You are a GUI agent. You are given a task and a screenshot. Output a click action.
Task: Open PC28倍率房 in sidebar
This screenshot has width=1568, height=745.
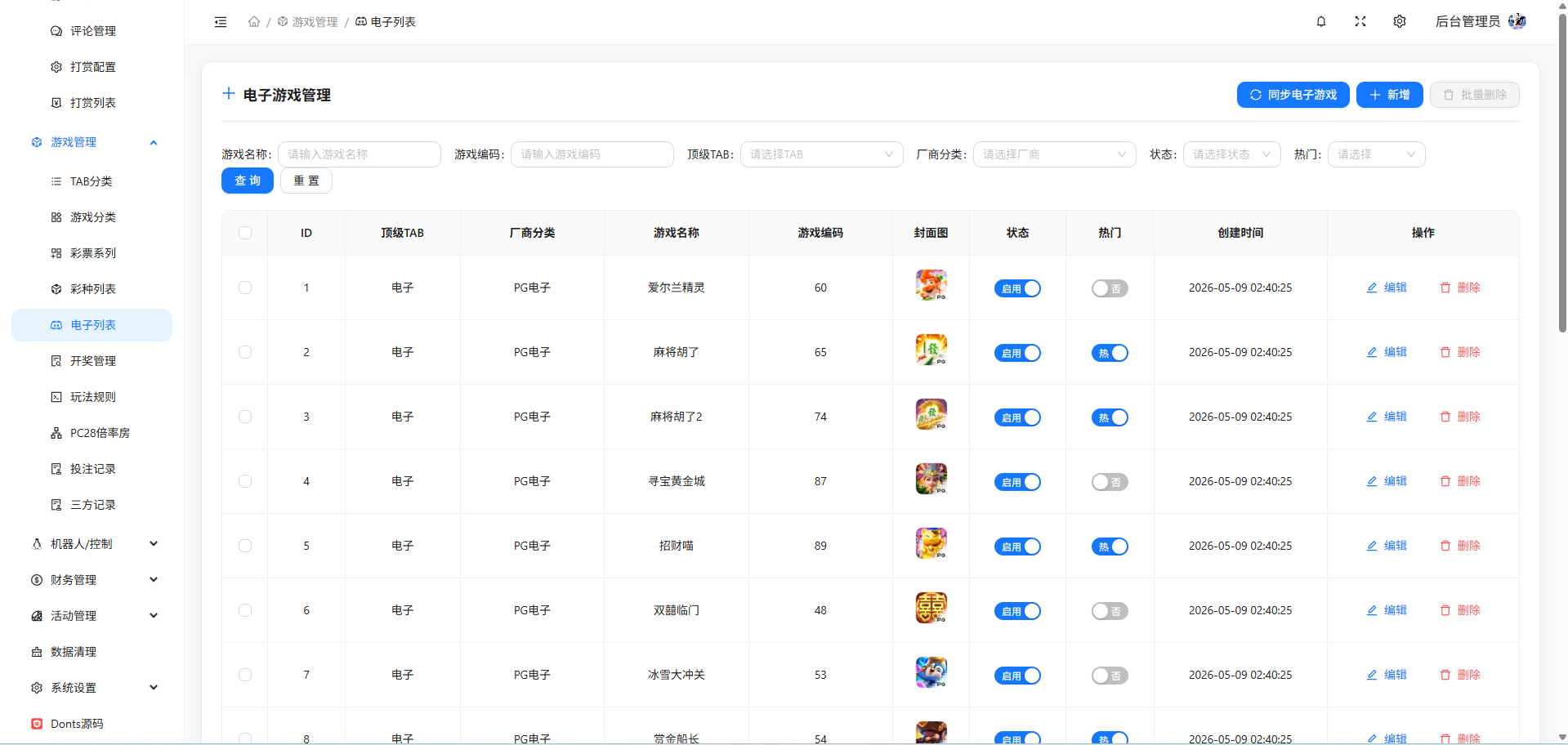click(x=92, y=433)
